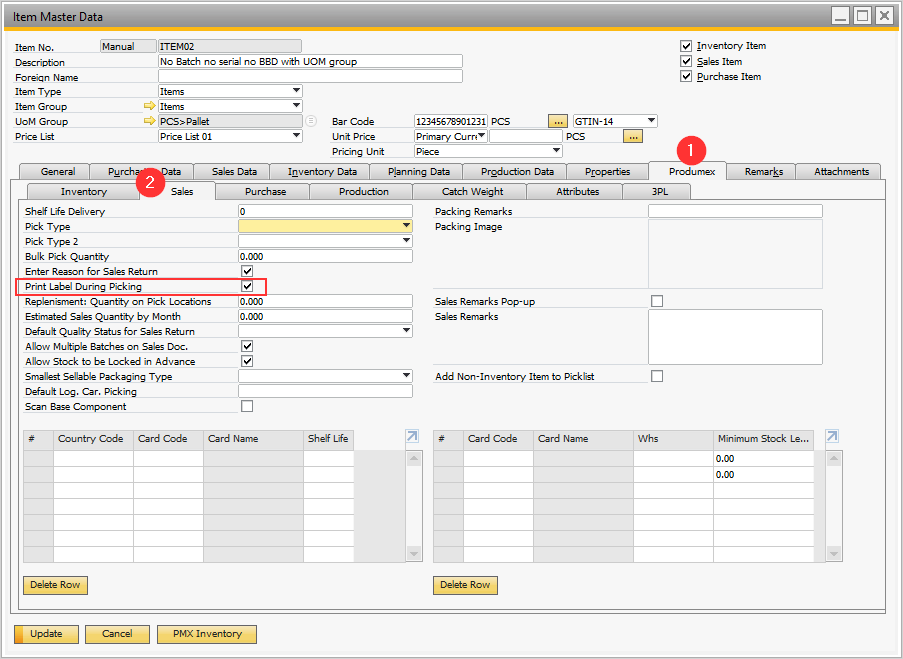The image size is (903, 659).
Task: Expand the Country Code table with the arrow icon
Action: 412,437
